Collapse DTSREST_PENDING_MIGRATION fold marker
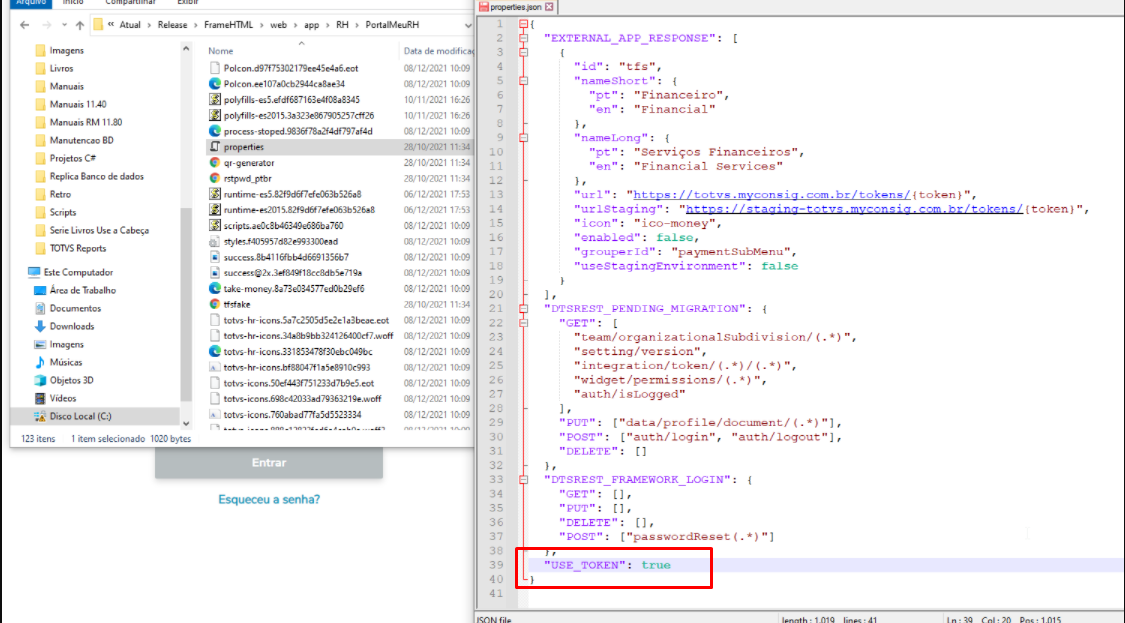The width and height of the screenshot is (1125, 623). [x=524, y=309]
